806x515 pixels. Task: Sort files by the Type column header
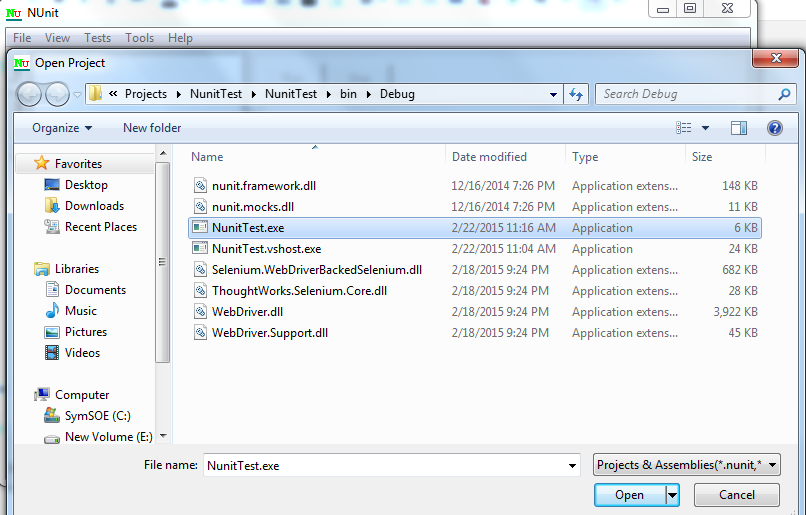click(625, 156)
